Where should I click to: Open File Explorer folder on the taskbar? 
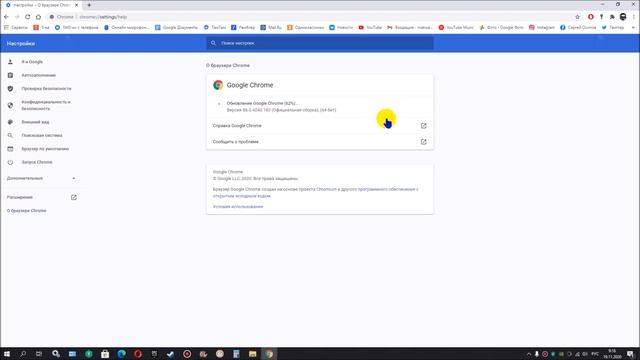253,354
